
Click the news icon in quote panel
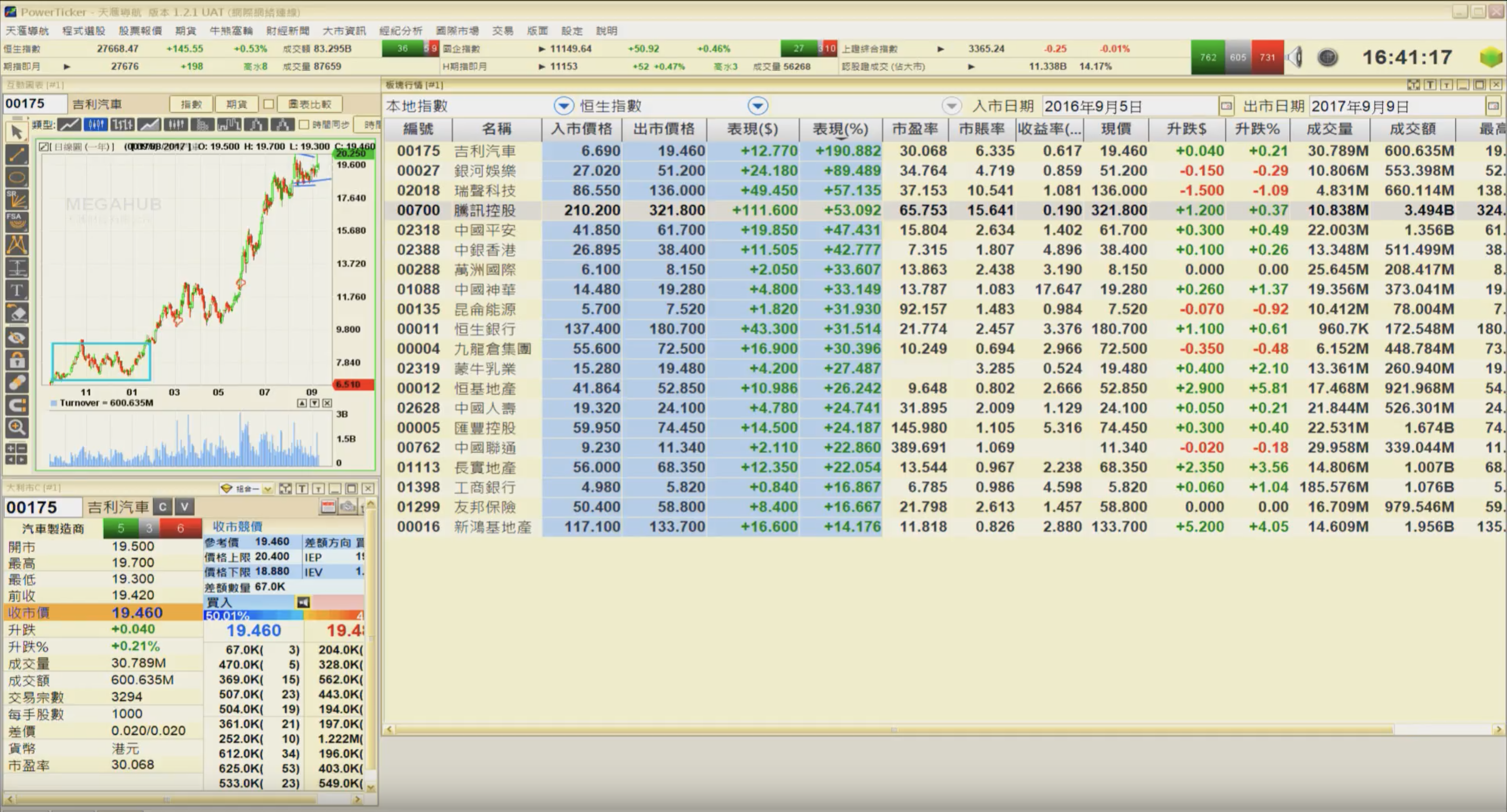point(329,506)
